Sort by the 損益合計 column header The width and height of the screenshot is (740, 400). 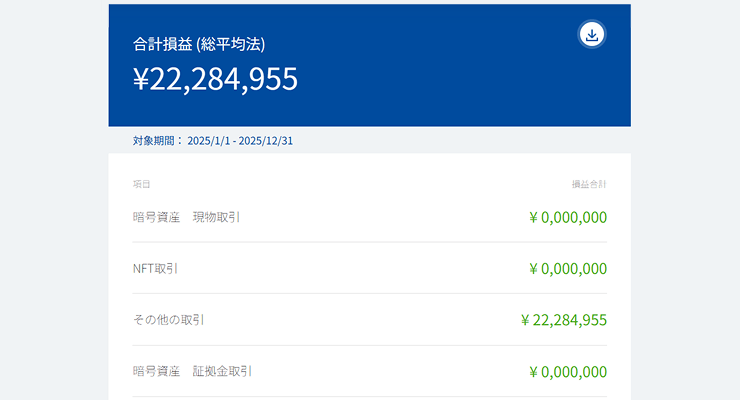(589, 184)
